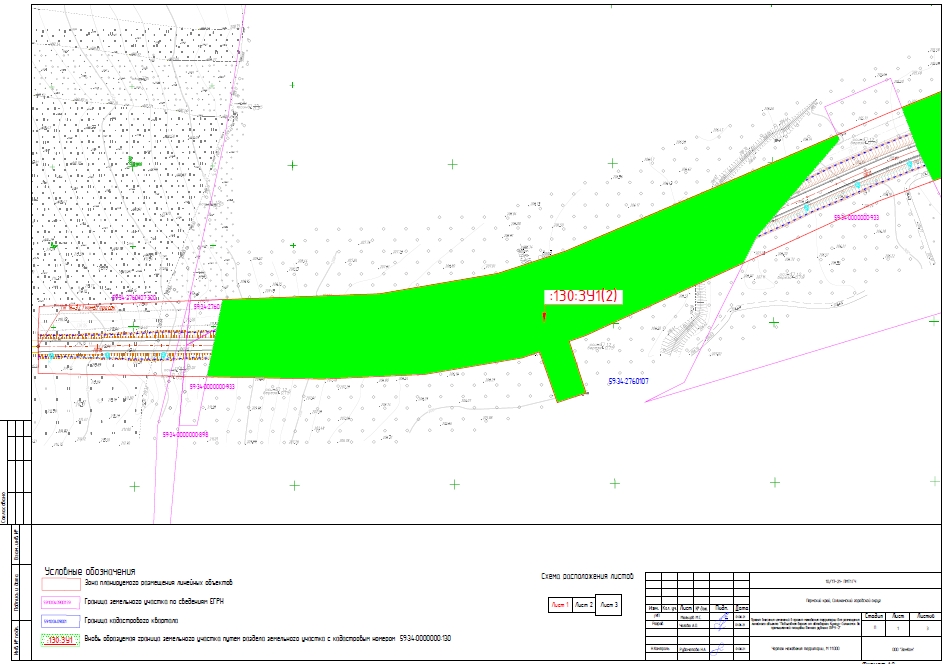Click the blue cadastral quarter legend swatch
944x664 pixels.
(61, 621)
